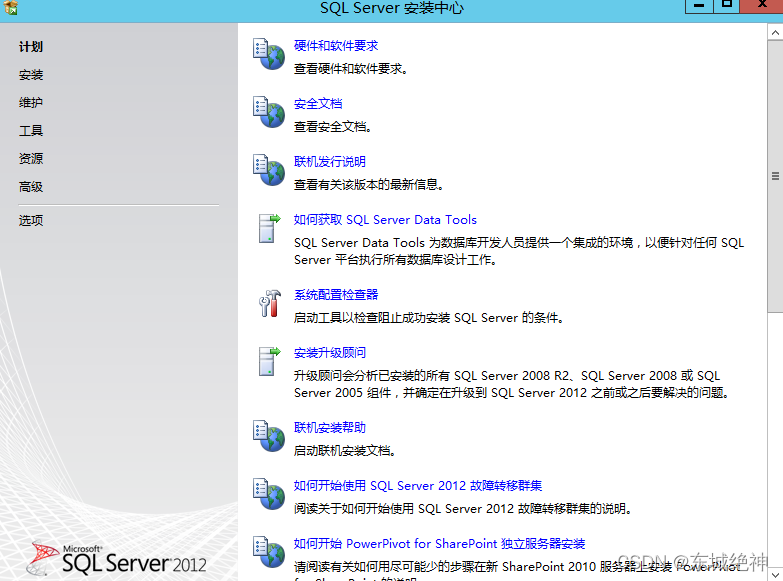Click the server icon beside 如何获取 SQL Server Data Tools
This screenshot has width=783, height=581.
pyautogui.click(x=269, y=228)
